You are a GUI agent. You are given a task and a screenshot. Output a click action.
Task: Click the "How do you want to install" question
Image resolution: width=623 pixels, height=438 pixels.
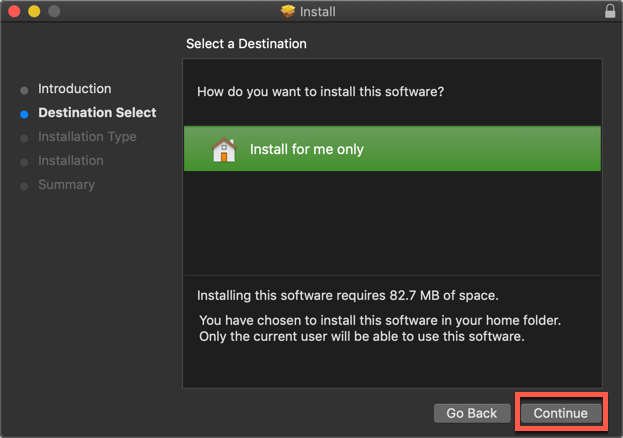coord(320,92)
